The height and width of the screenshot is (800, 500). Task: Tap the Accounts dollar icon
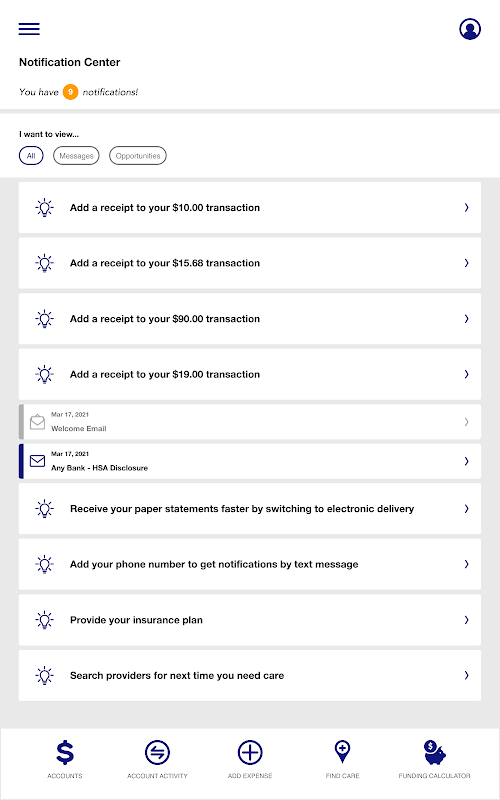65,753
